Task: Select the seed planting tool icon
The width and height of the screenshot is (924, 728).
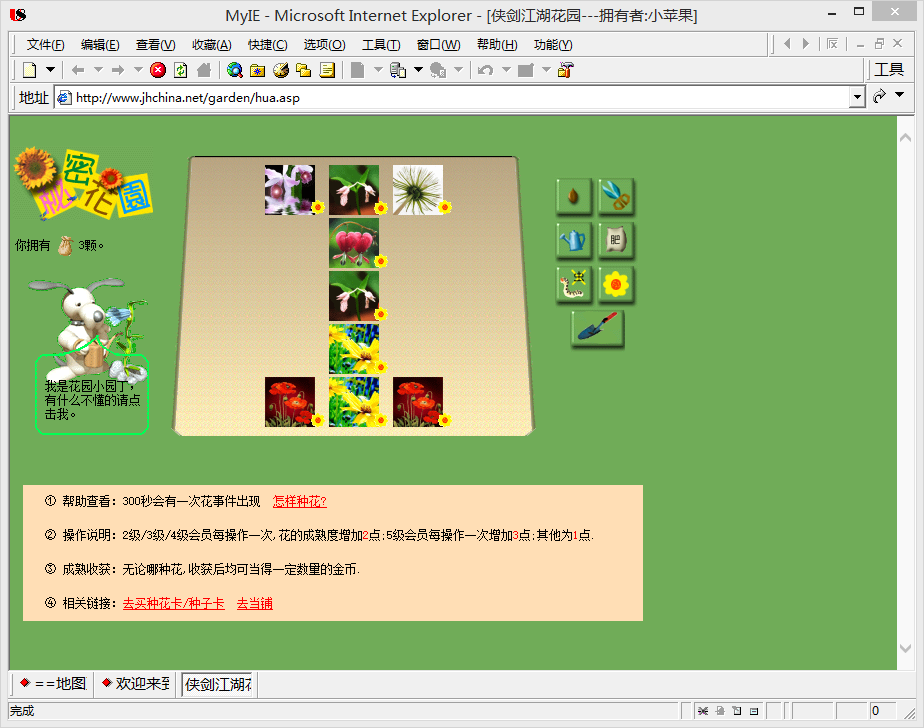Action: (573, 195)
